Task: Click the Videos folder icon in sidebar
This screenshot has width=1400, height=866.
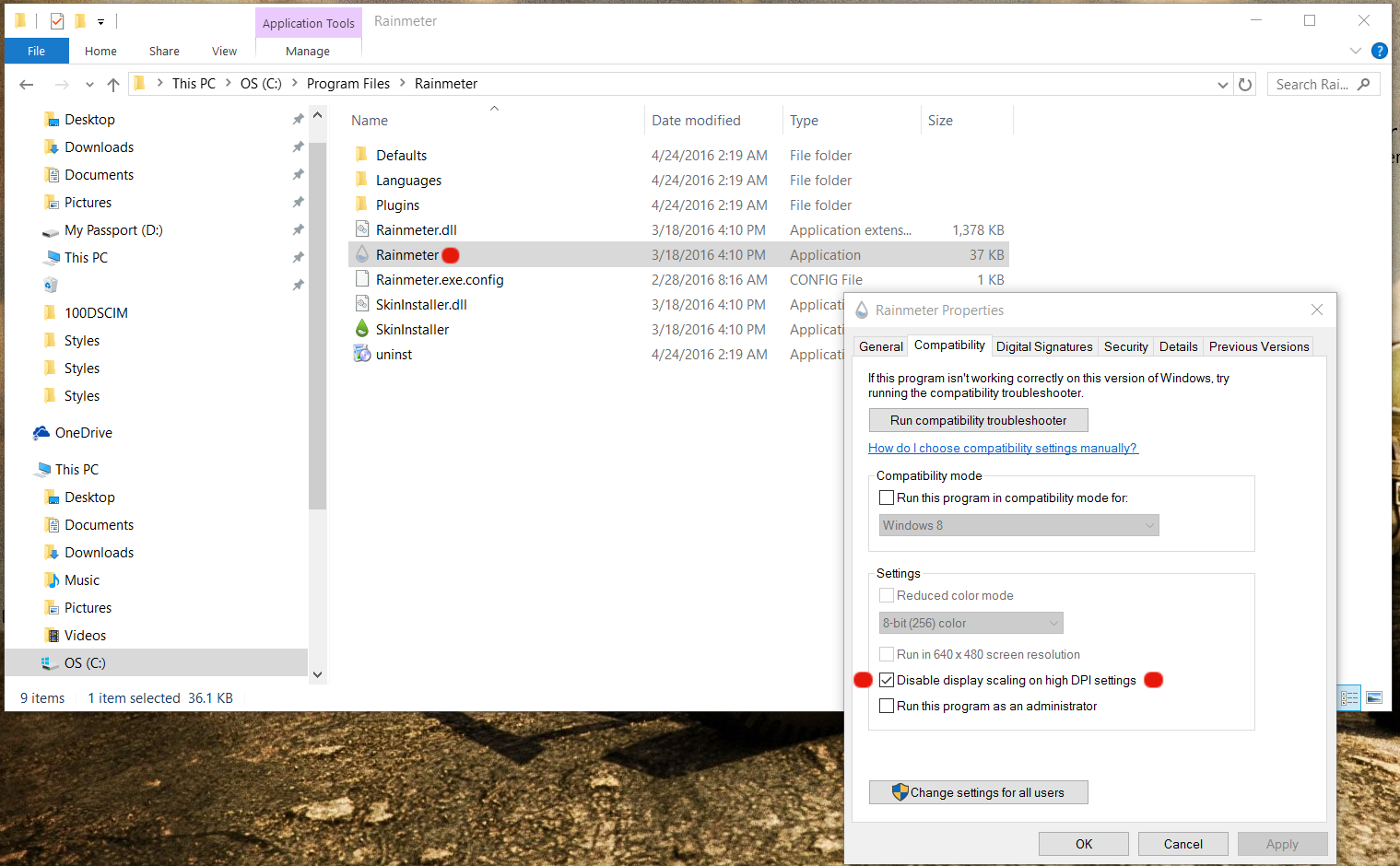Action: coord(53,636)
